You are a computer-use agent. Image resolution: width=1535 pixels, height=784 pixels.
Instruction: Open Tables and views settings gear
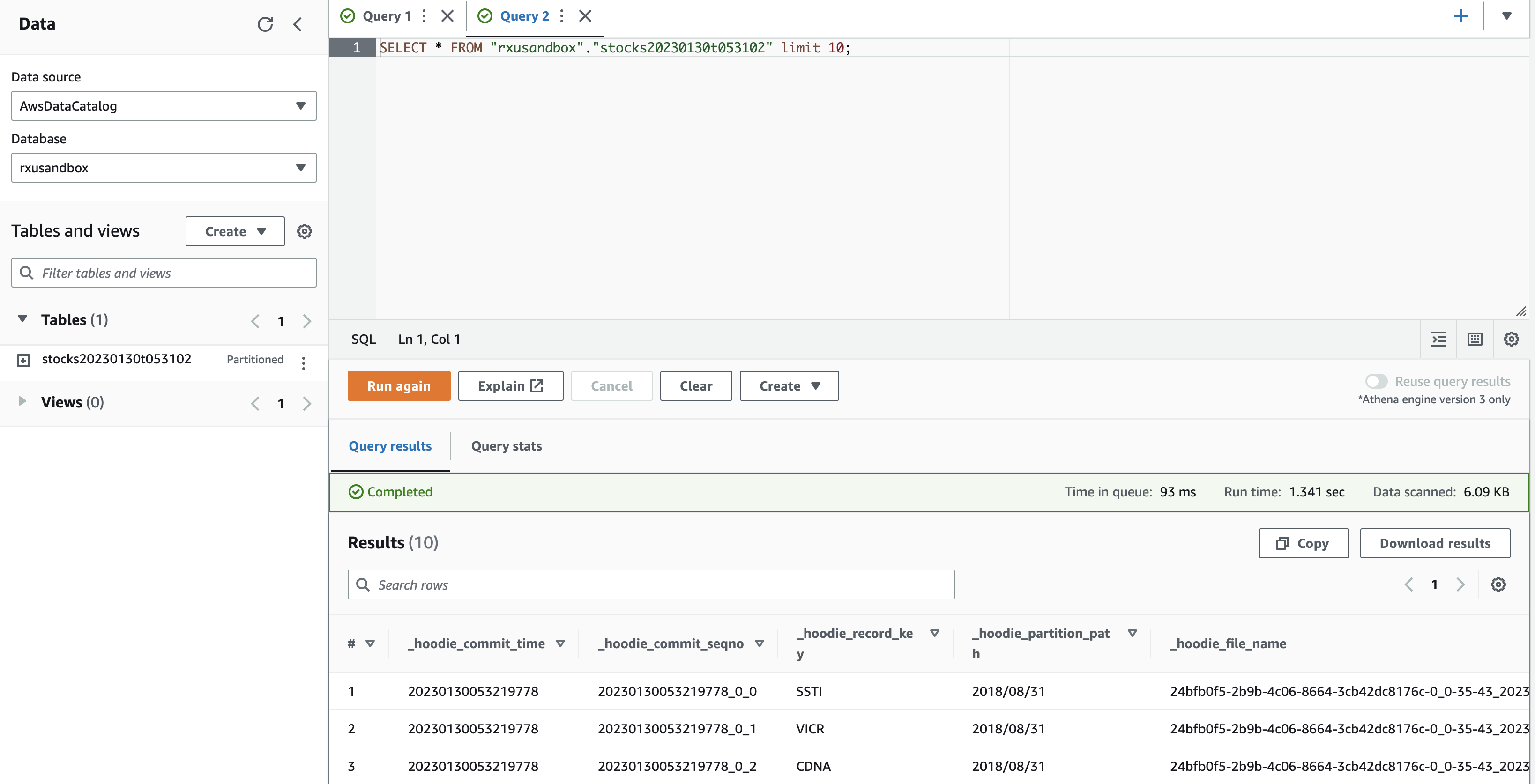coord(305,231)
